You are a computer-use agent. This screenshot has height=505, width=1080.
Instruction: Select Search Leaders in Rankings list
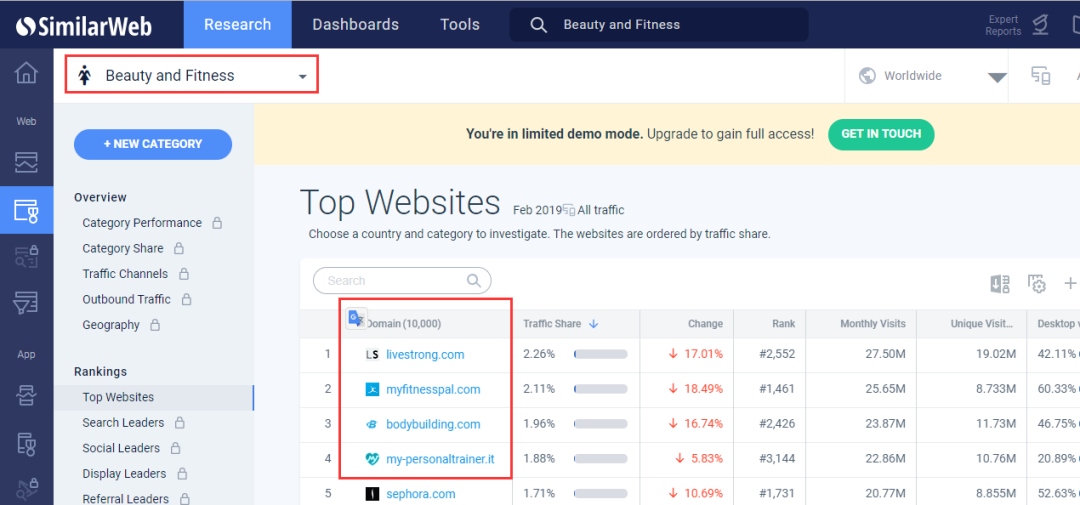[121, 423]
